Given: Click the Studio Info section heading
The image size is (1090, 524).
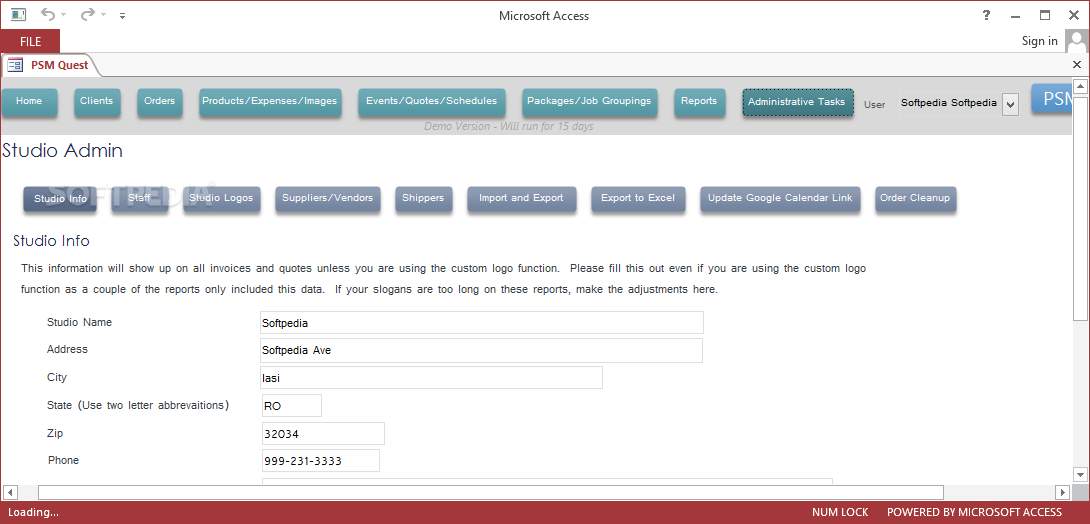Looking at the screenshot, I should (x=51, y=241).
